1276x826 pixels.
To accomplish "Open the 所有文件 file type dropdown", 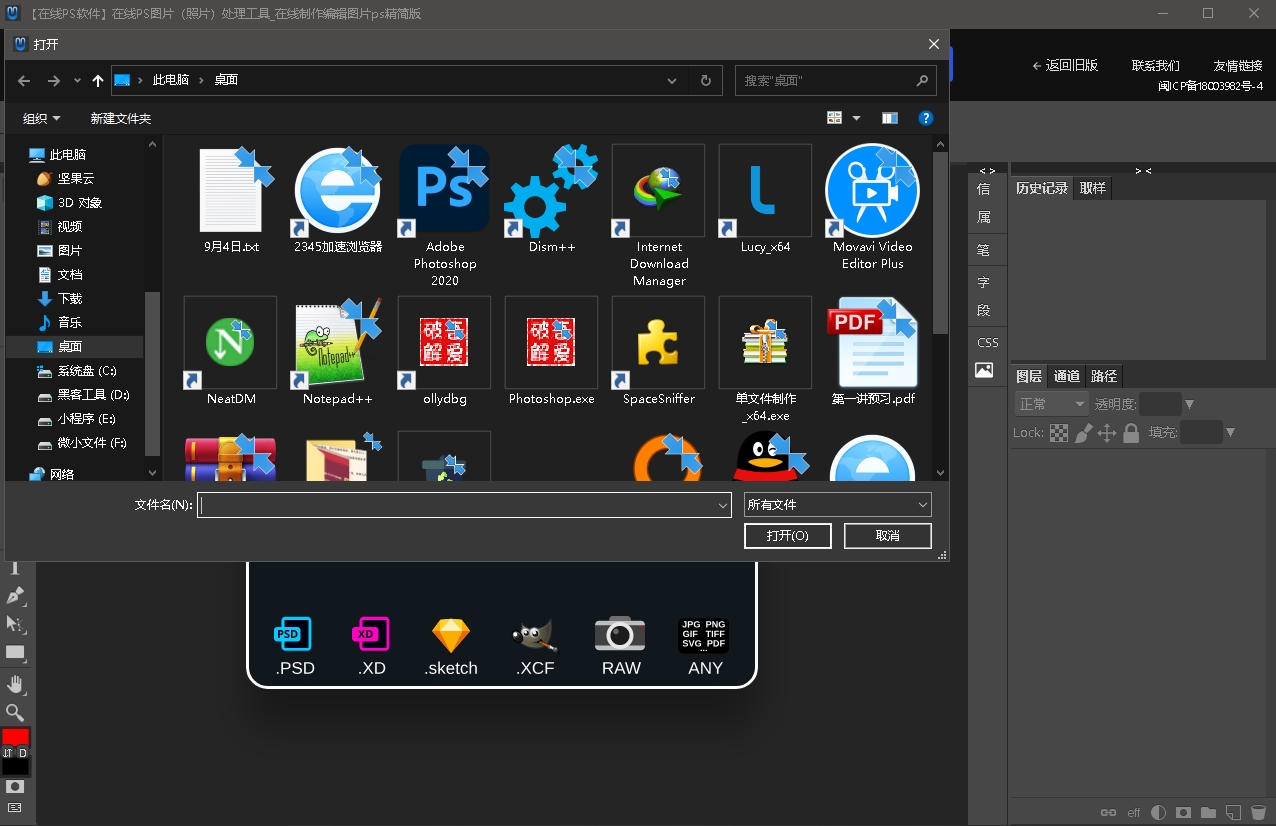I will pyautogui.click(x=837, y=505).
